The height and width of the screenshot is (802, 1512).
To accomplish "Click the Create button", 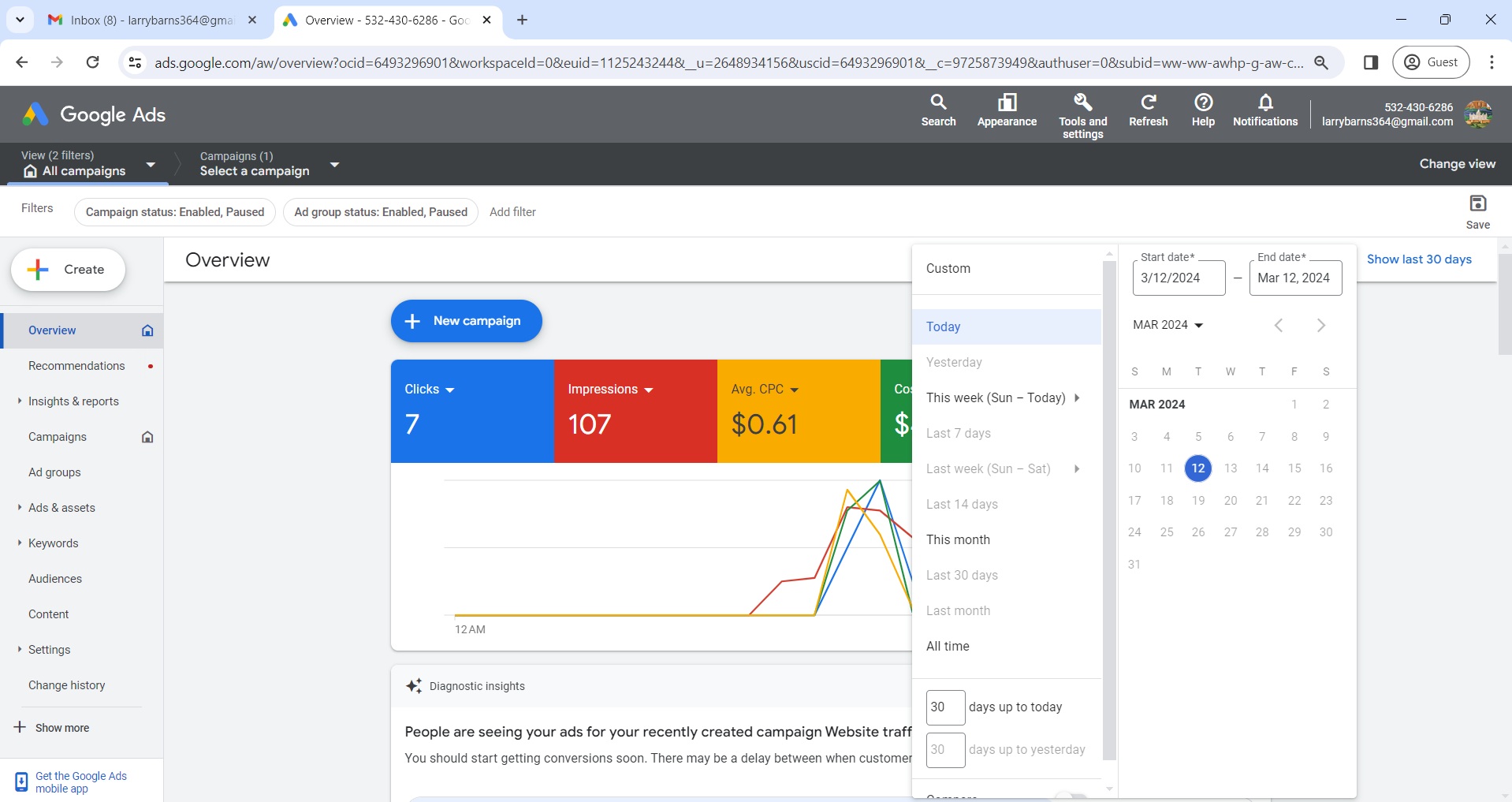I will (x=68, y=270).
